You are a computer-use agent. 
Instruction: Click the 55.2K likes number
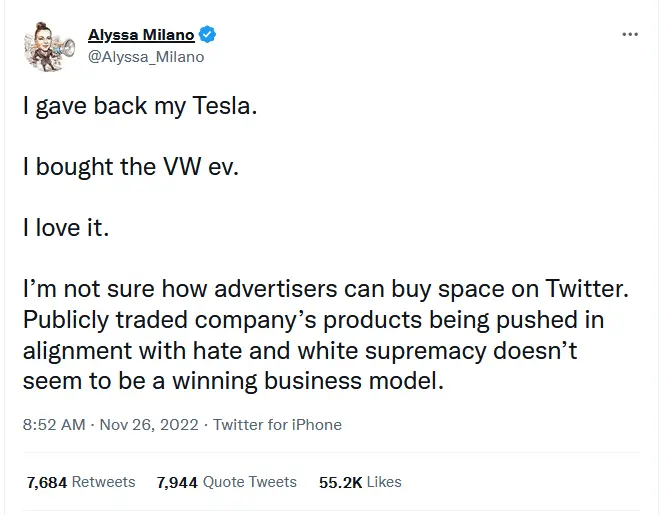(340, 482)
